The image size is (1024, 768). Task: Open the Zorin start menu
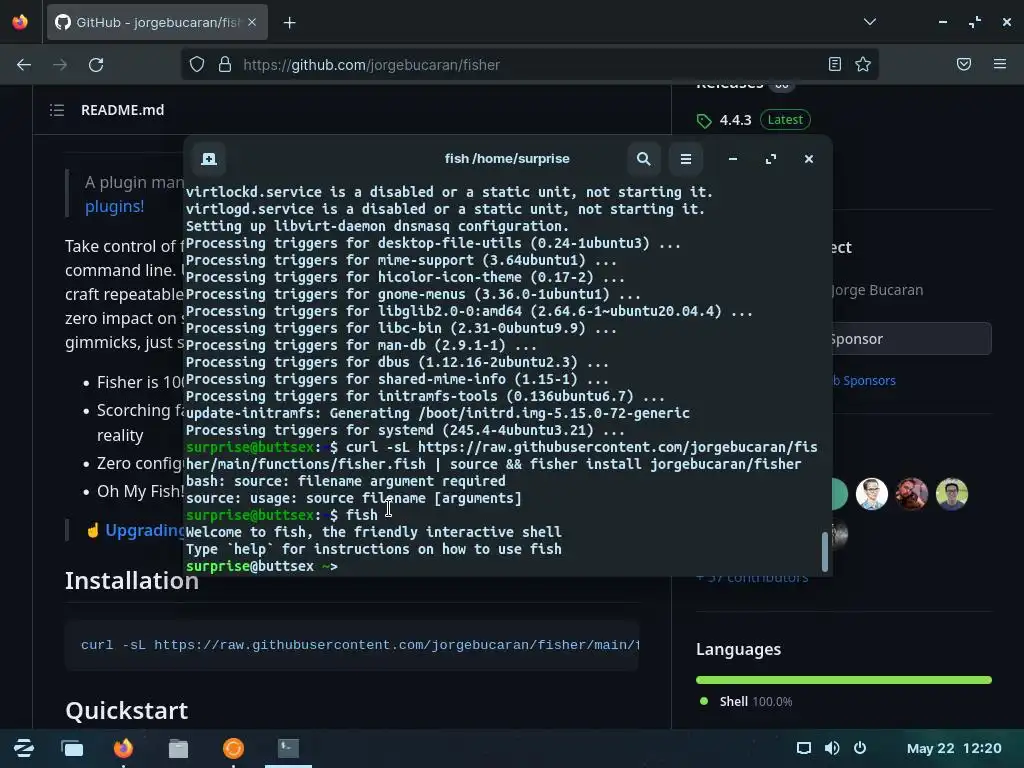[x=24, y=748]
